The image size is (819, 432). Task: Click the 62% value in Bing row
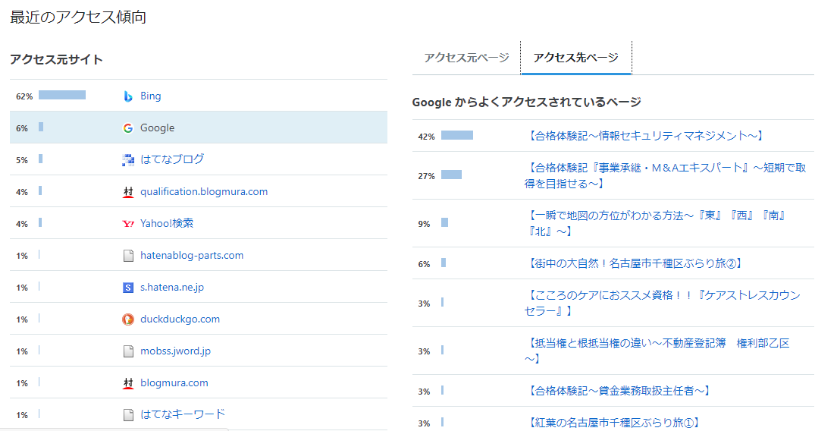tap(24, 97)
